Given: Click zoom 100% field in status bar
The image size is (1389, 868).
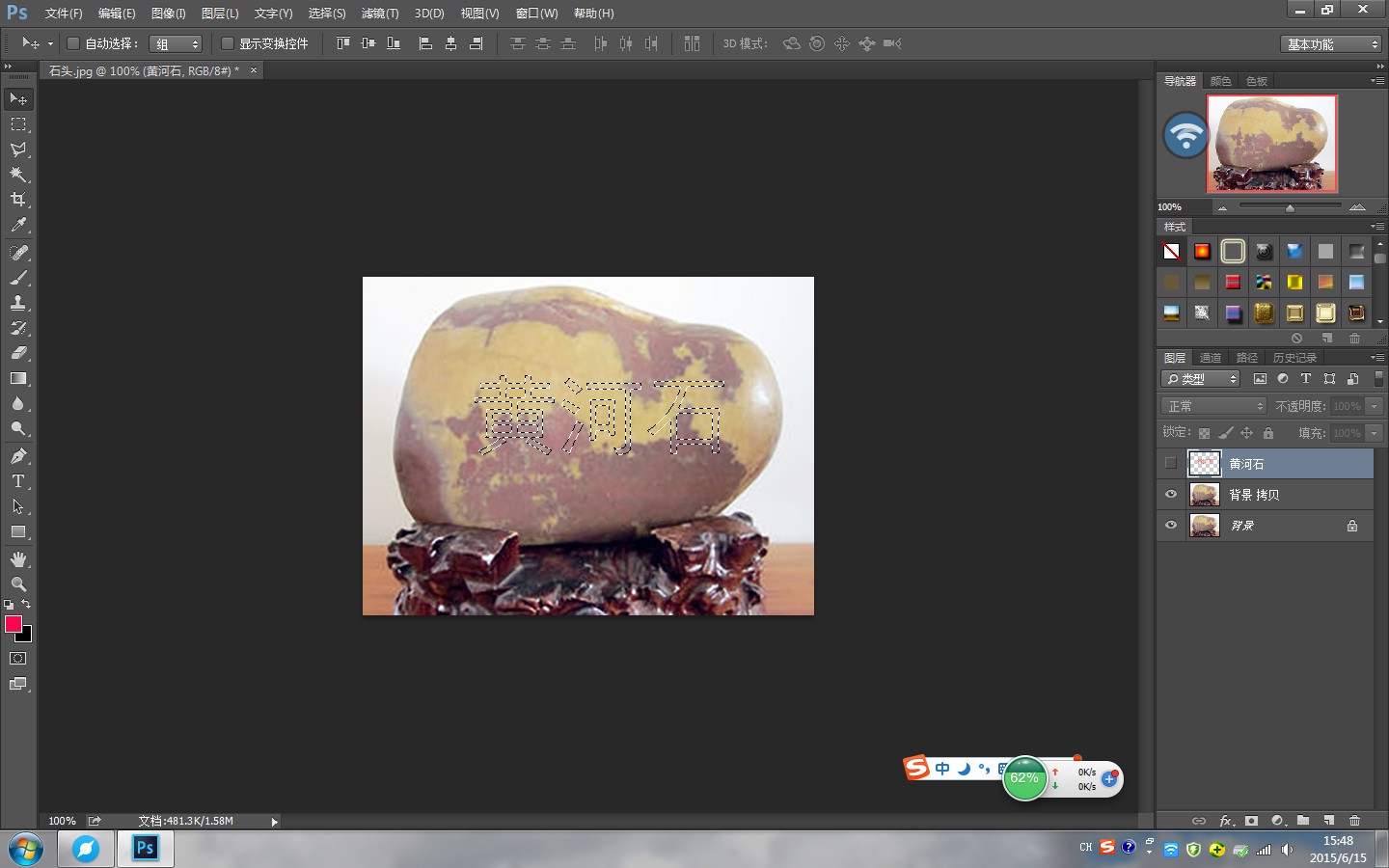Looking at the screenshot, I should click(62, 822).
